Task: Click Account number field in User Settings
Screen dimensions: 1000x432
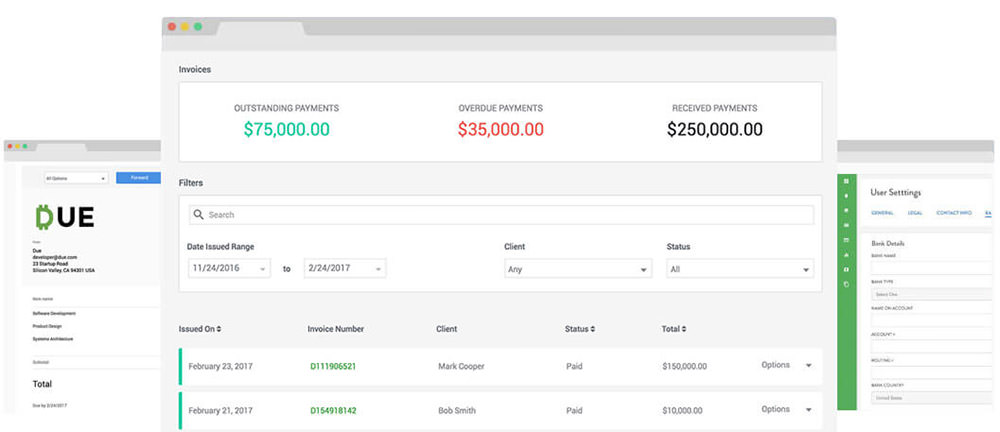Action: pyautogui.click(x=932, y=346)
